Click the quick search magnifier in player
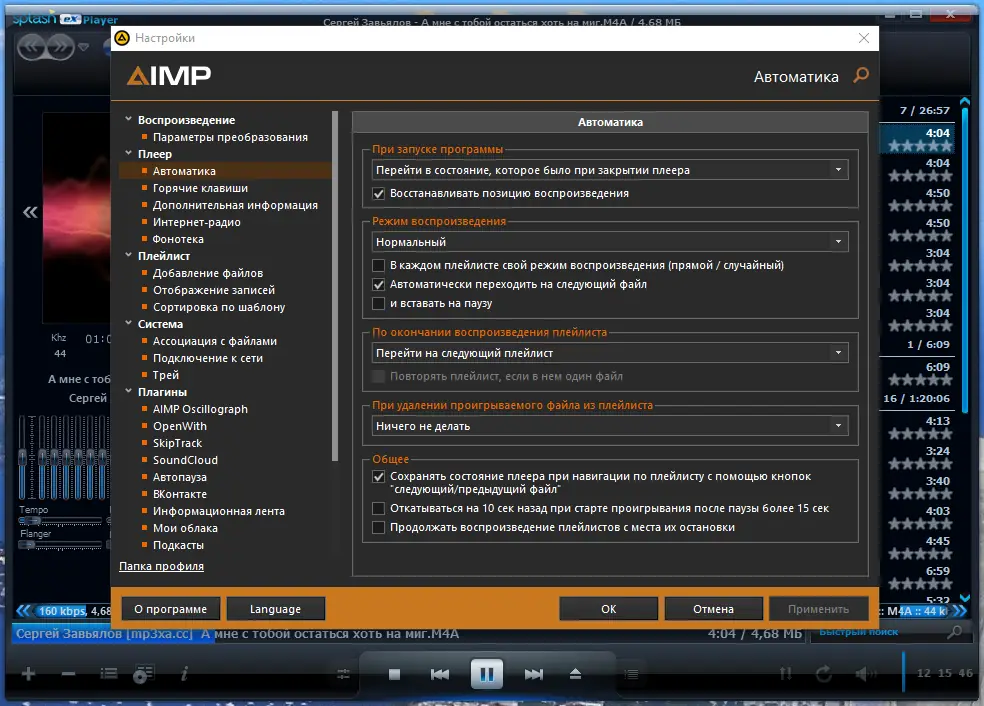Viewport: 984px width, 706px height. pos(955,632)
